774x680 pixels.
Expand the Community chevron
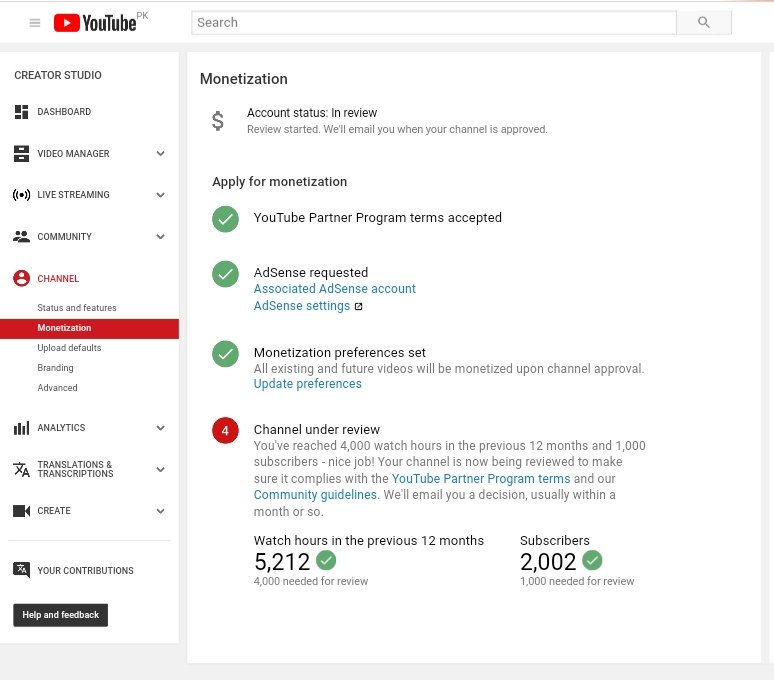coord(160,236)
